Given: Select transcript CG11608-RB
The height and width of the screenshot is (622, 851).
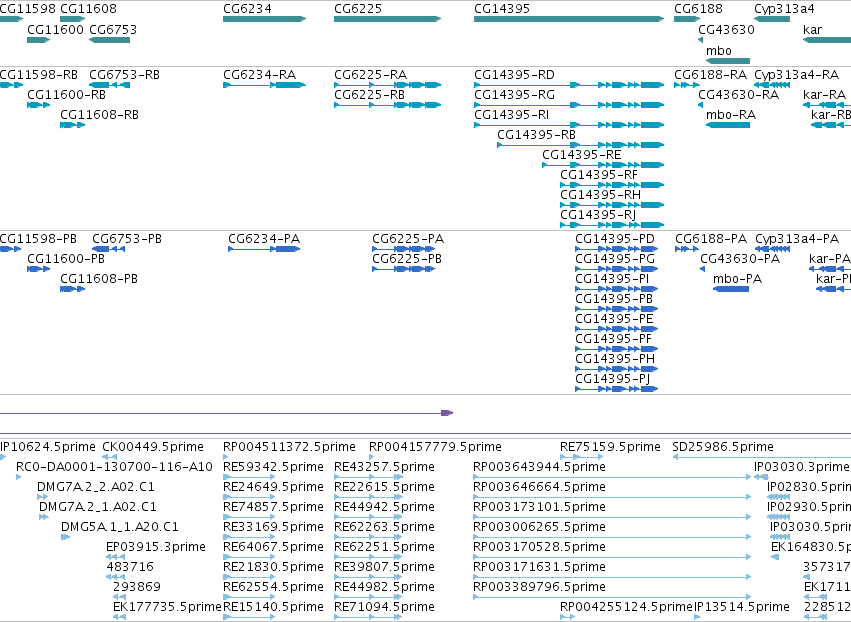Looking at the screenshot, I should tap(73, 125).
